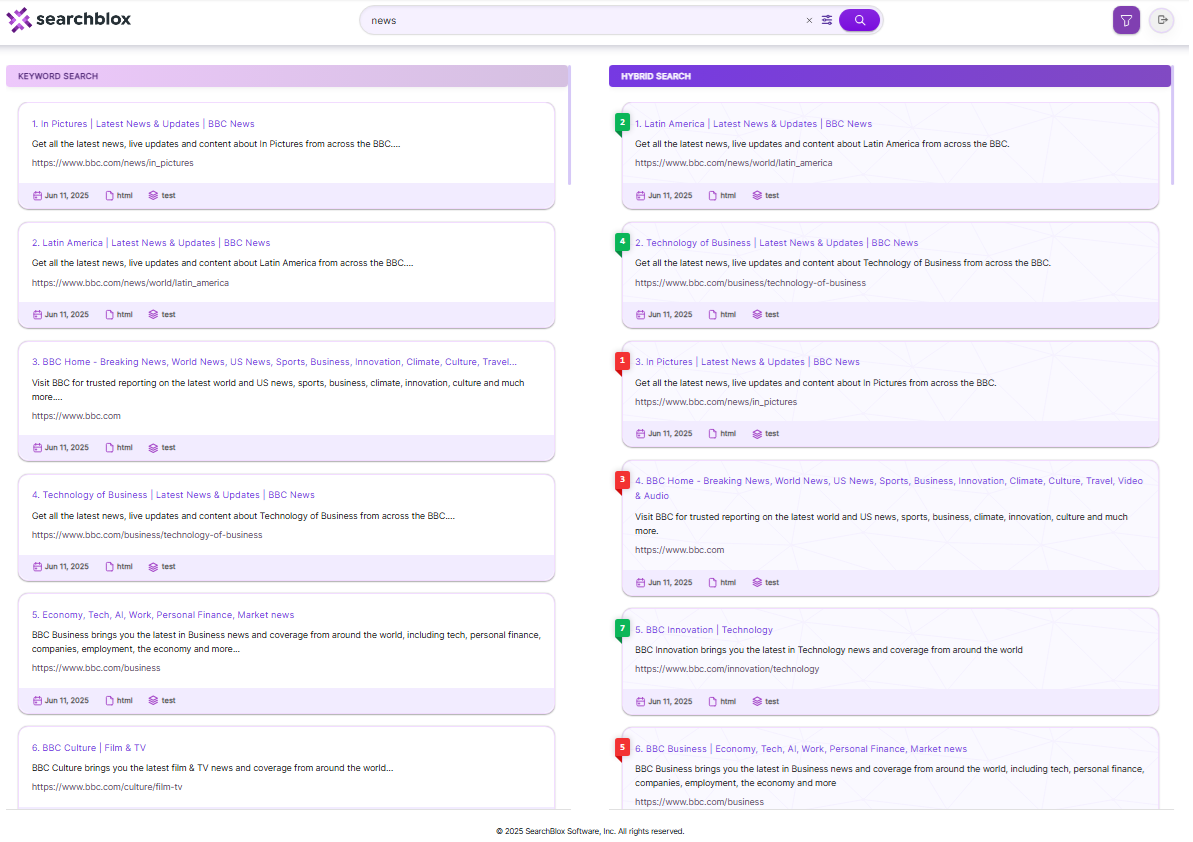The width and height of the screenshot is (1193, 842).
Task: Click green rank badge 4 on hybrid Technology of Business
Action: click(x=624, y=243)
